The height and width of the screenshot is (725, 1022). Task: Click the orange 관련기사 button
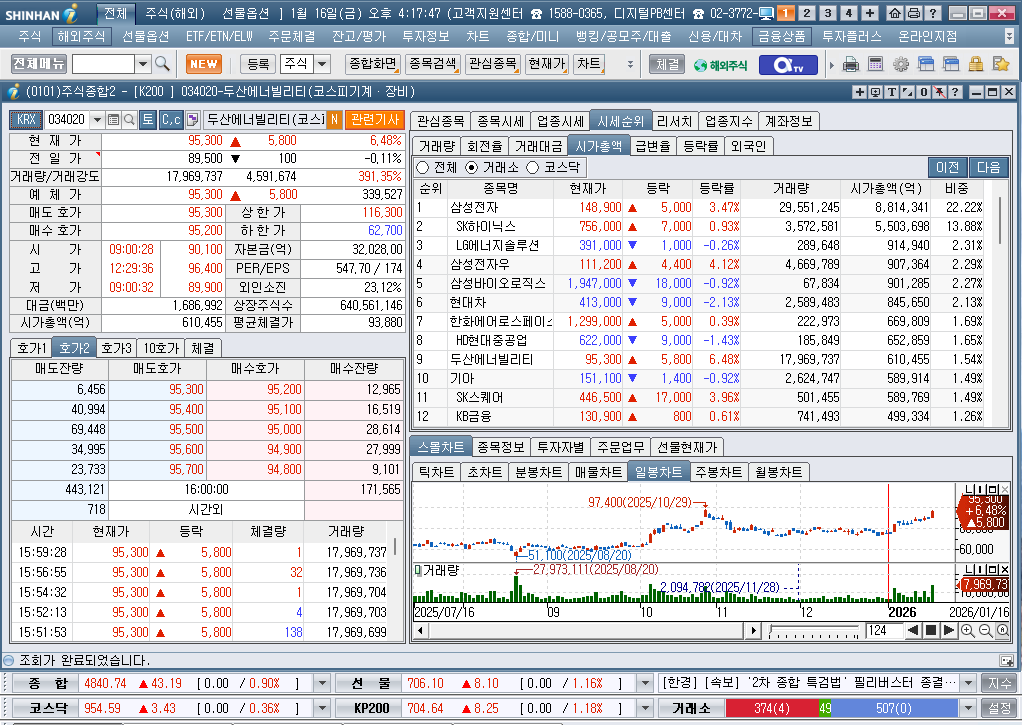click(375, 120)
